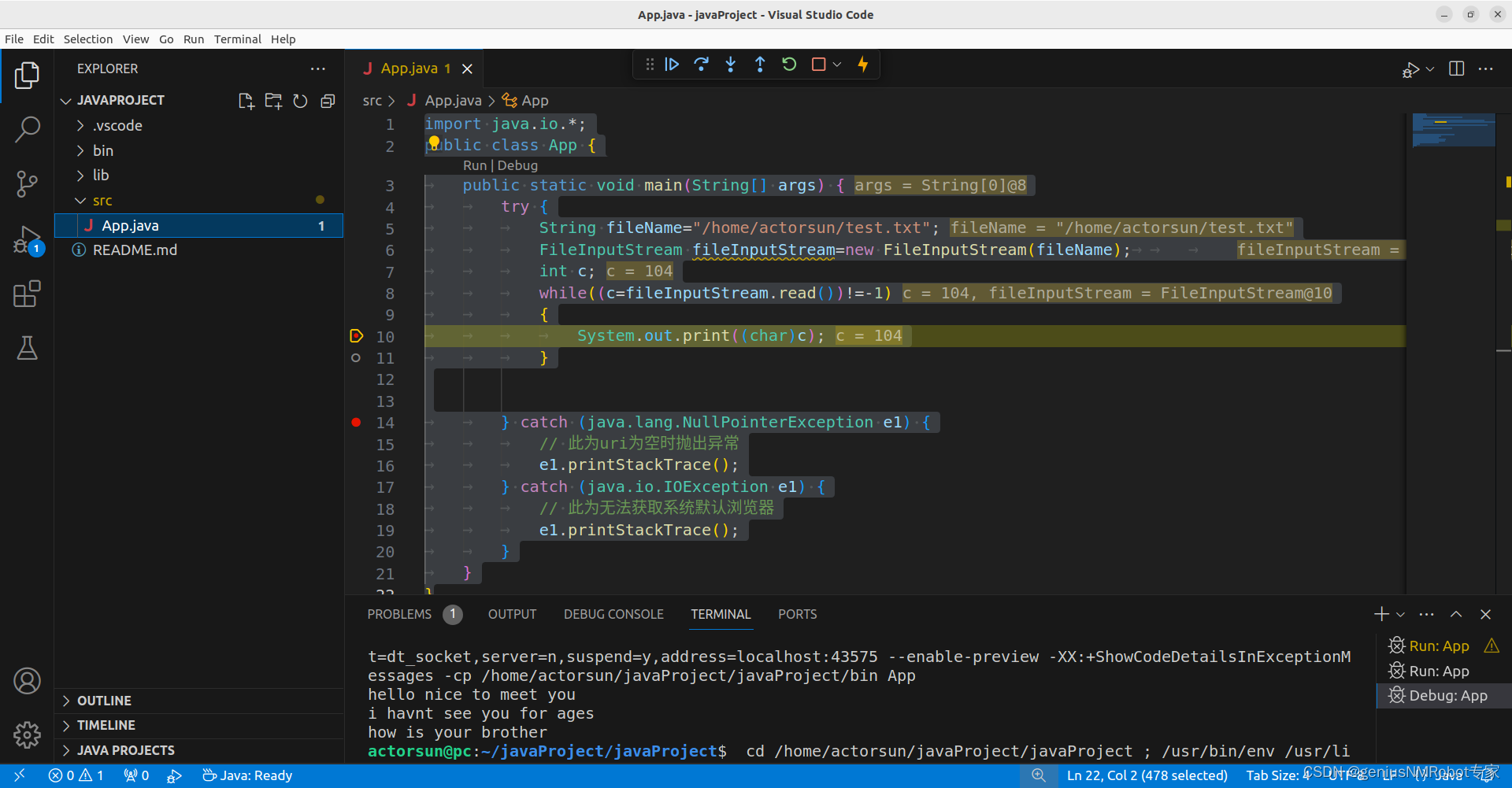This screenshot has width=1512, height=788.
Task: Toggle the breakpoint on line 10
Action: 356,336
